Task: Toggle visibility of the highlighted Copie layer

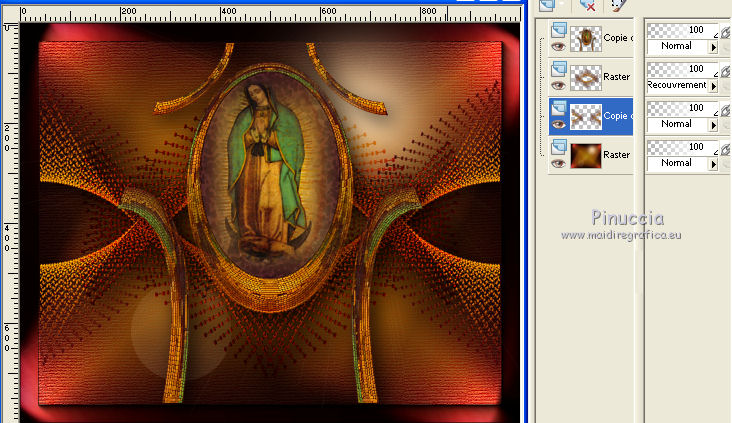Action: 558,125
